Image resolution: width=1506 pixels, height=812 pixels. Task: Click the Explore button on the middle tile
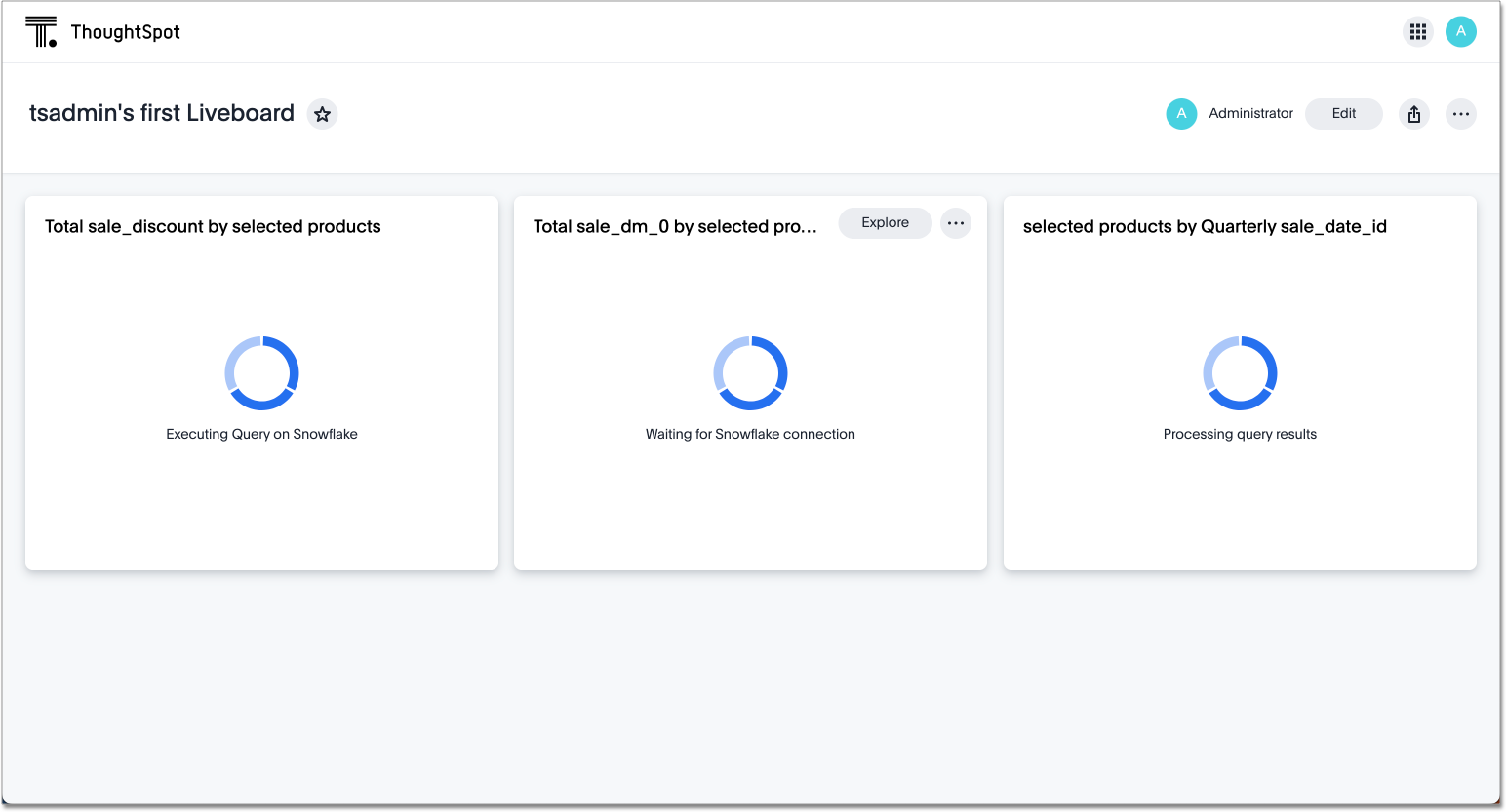coord(884,223)
